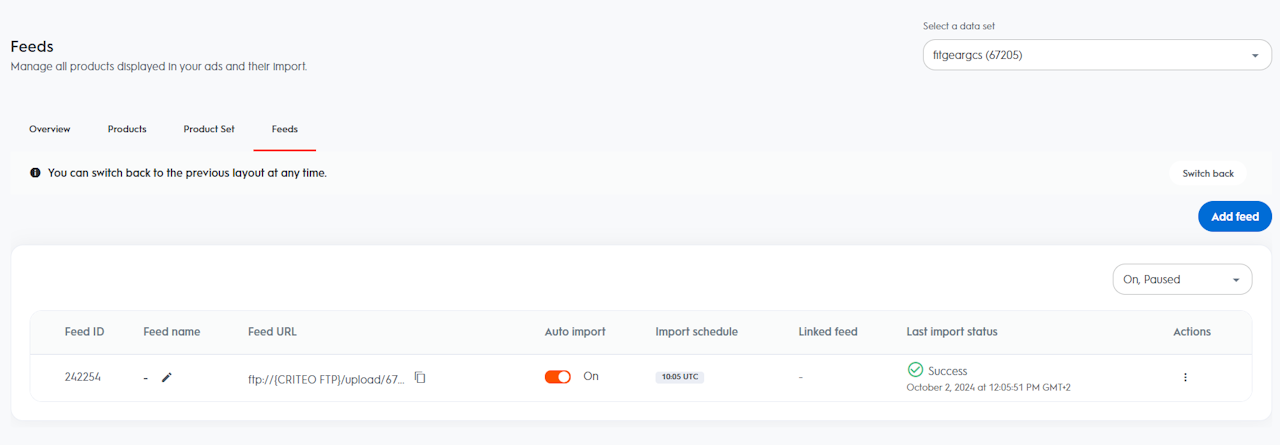The width and height of the screenshot is (1280, 445).
Task: Click the info icon in the layout notice
Action: click(x=36, y=173)
